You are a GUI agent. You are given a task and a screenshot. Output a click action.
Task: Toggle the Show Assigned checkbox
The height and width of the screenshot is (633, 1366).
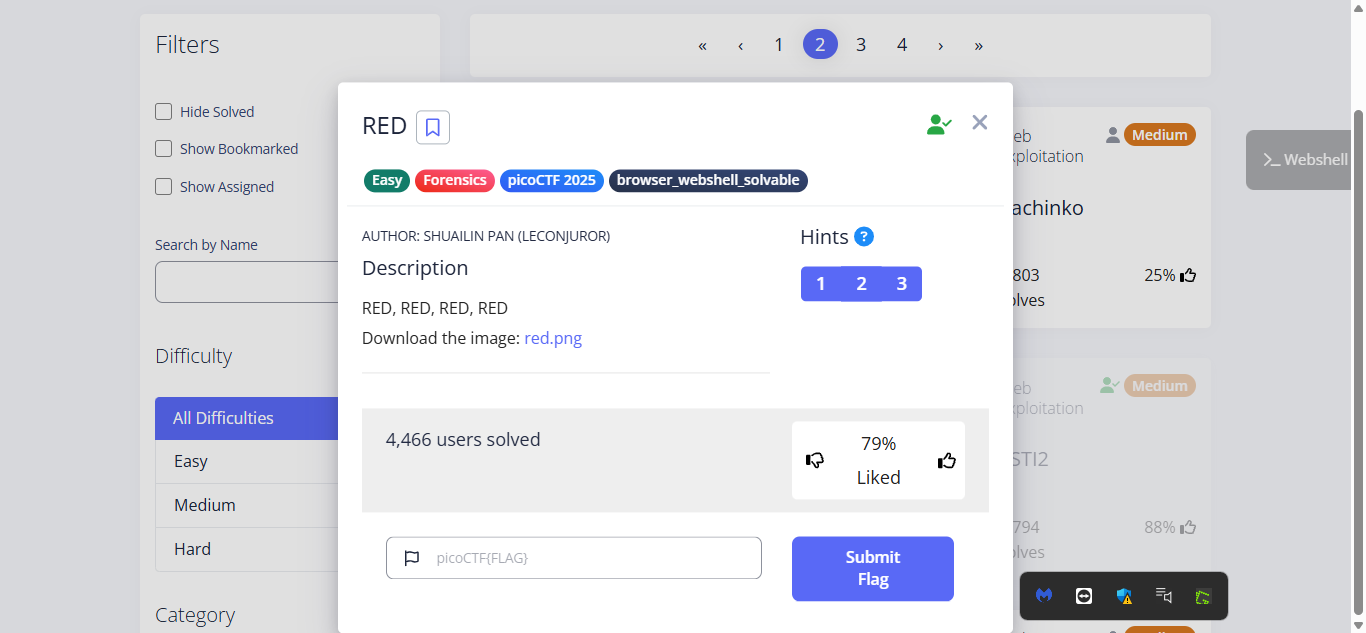tap(164, 187)
